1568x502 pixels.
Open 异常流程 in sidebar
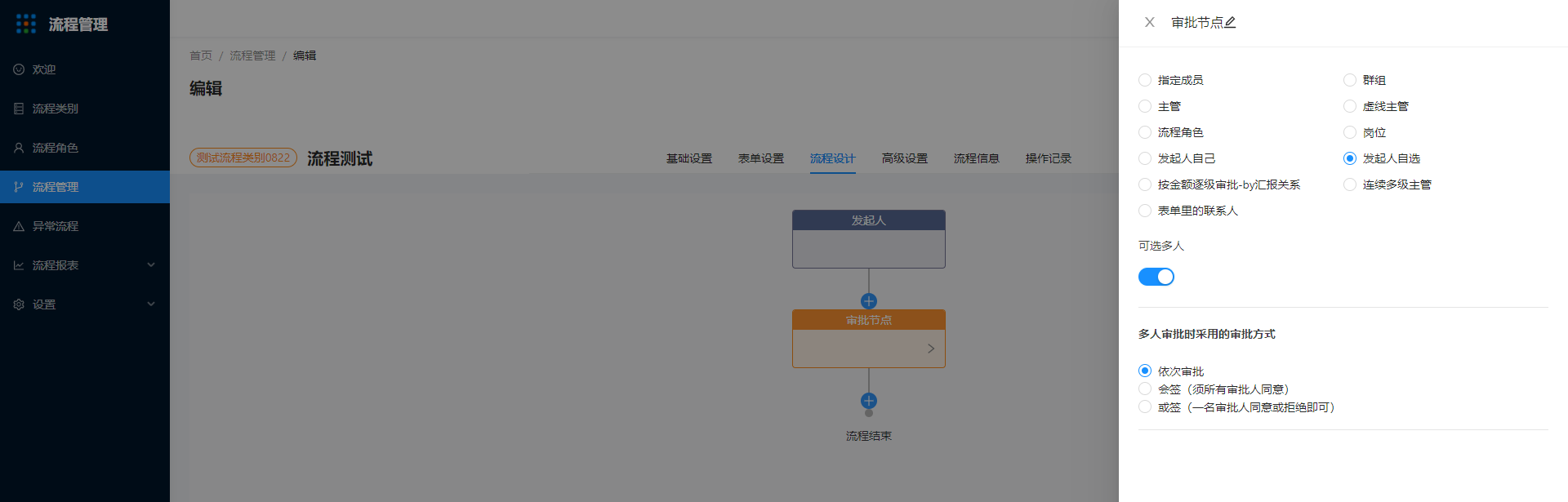pos(85,226)
